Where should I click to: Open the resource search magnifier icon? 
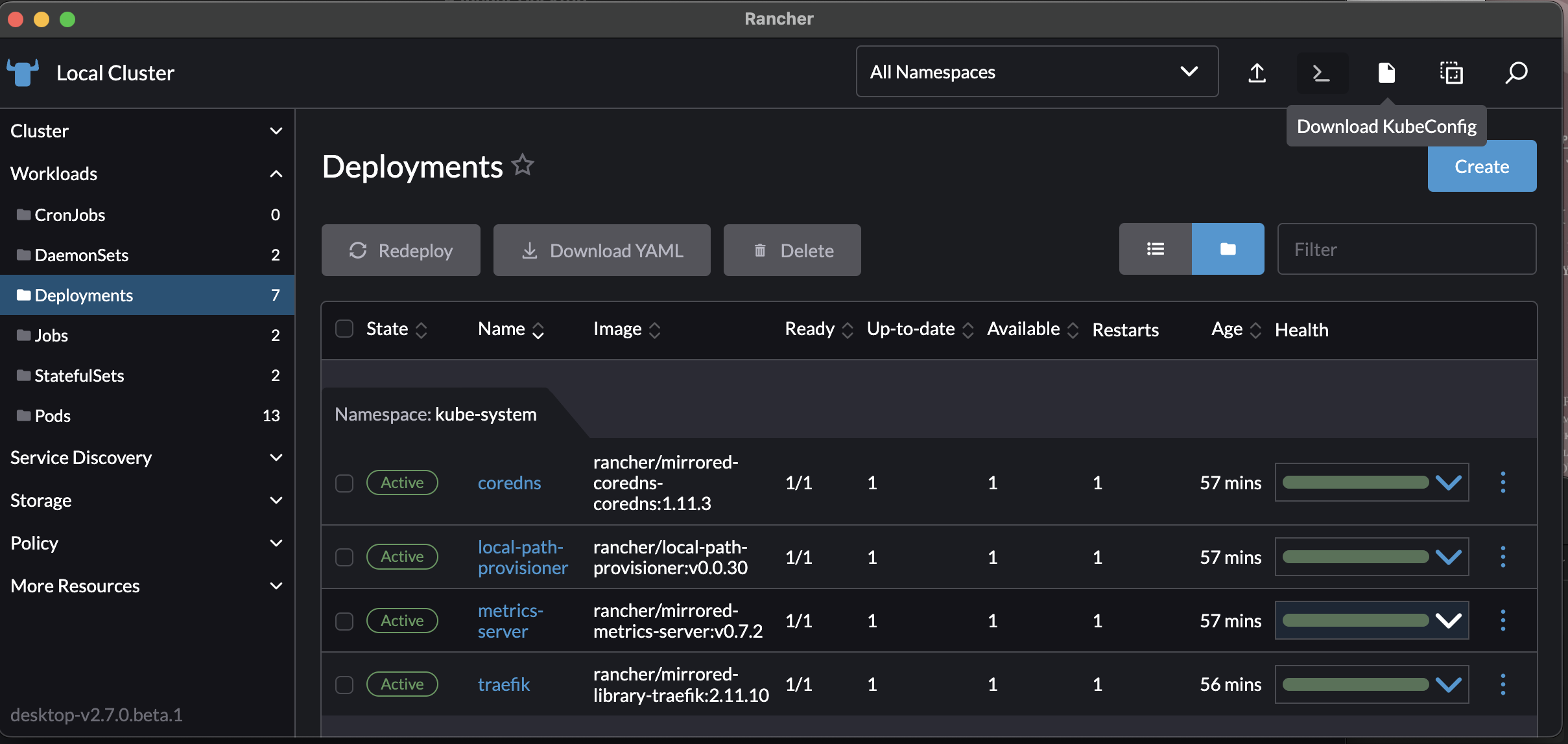click(x=1516, y=73)
